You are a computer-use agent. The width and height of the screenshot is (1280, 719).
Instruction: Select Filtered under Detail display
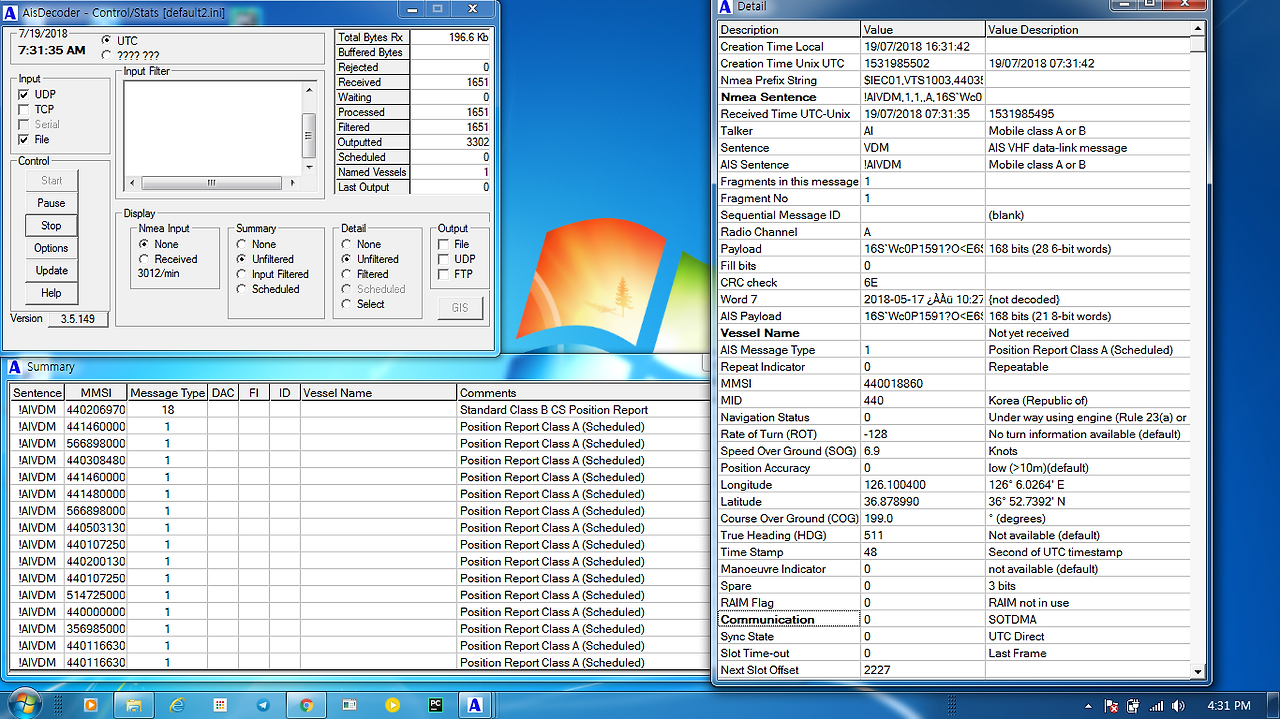pos(347,274)
